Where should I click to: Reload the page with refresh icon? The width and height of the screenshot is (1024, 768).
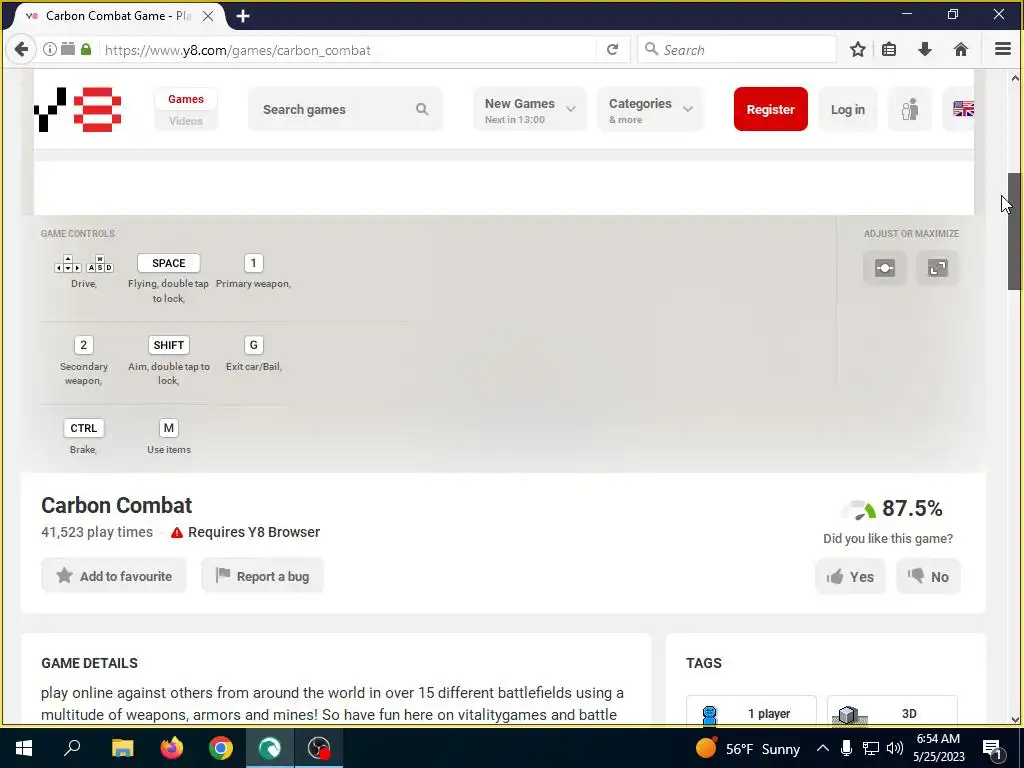[612, 50]
